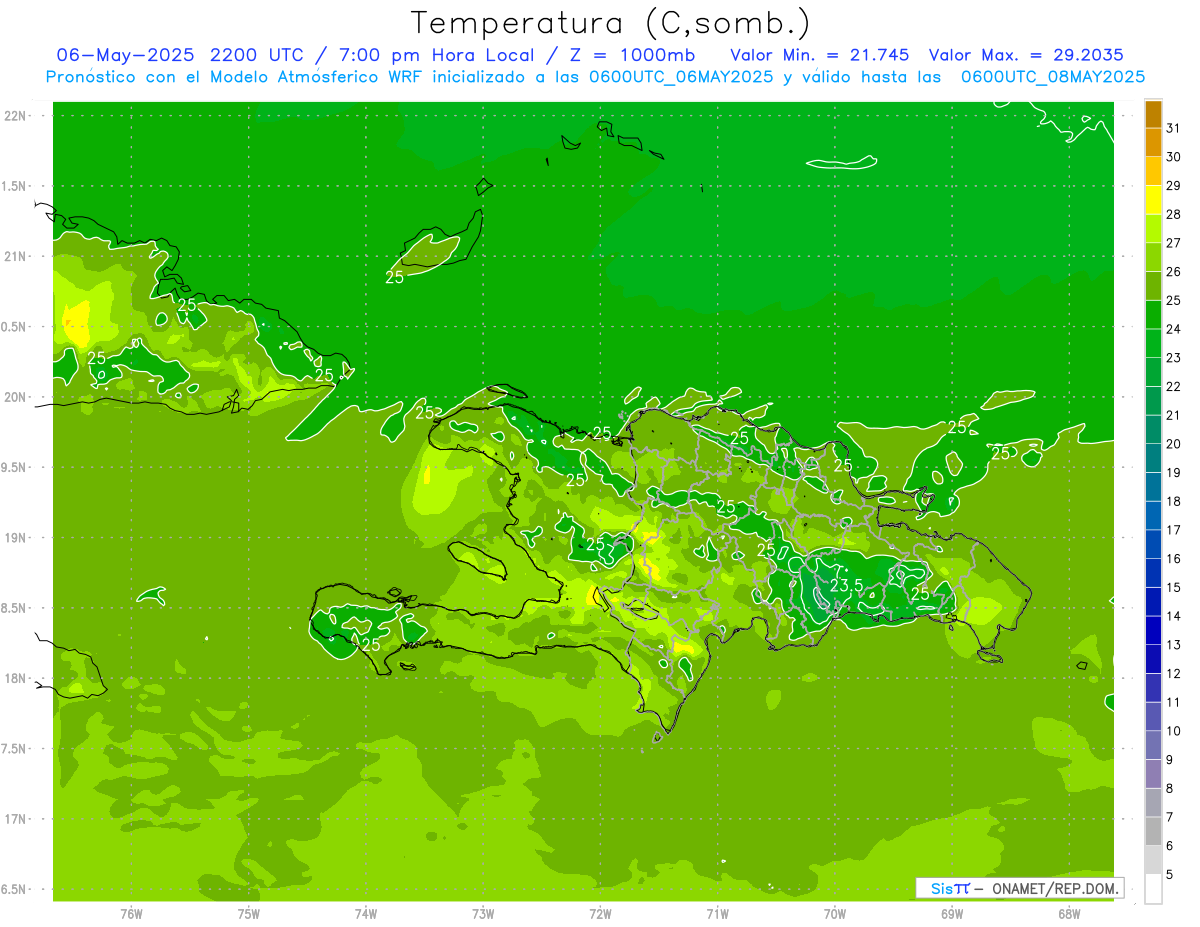Click the legend value '29'
1200x927 pixels.
(x=1174, y=185)
